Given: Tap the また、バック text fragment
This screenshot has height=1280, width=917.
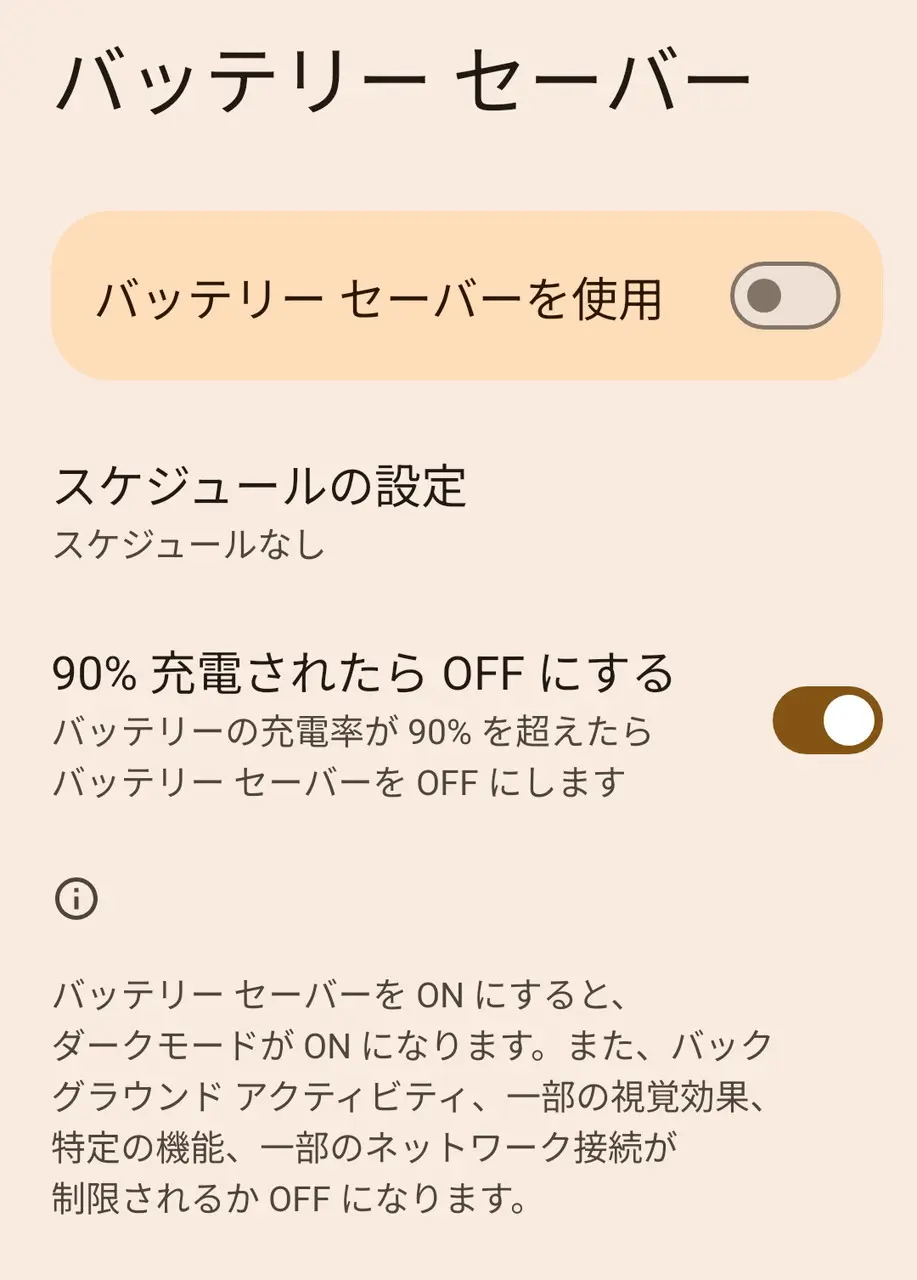Looking at the screenshot, I should (x=670, y=1047).
